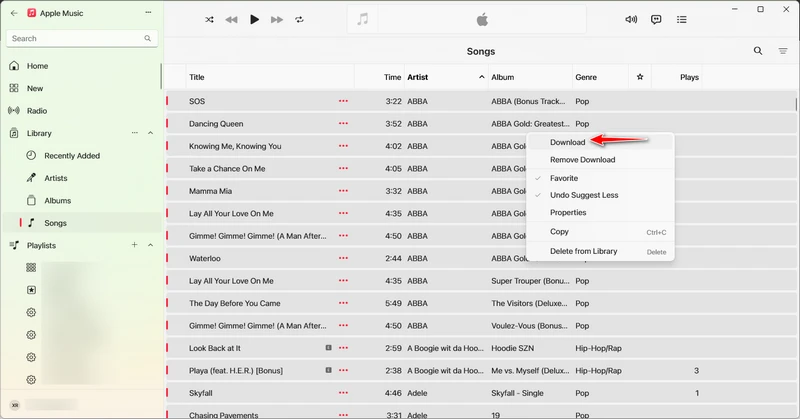The width and height of the screenshot is (800, 419).
Task: Click the Hoodie SZN album cell
Action: tap(513, 348)
